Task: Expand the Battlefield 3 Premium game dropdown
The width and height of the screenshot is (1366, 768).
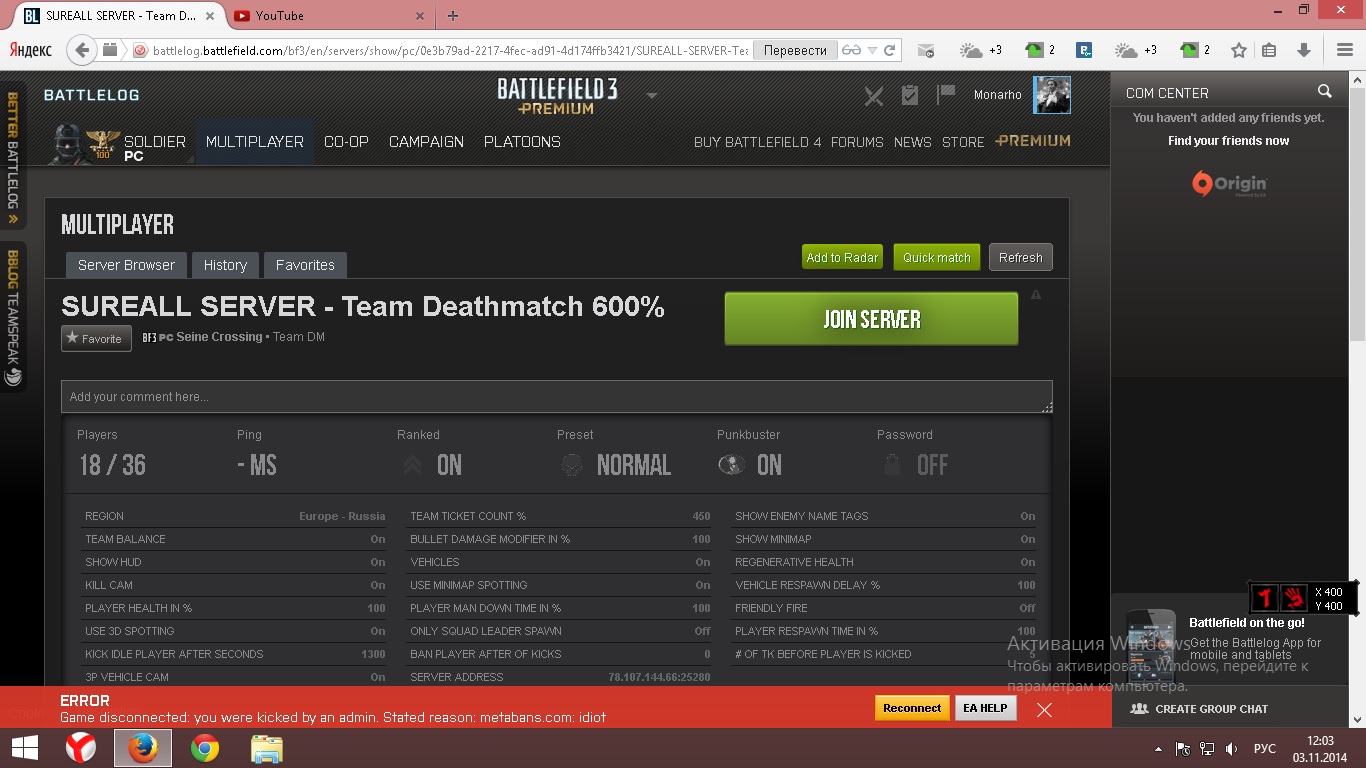Action: pyautogui.click(x=652, y=96)
